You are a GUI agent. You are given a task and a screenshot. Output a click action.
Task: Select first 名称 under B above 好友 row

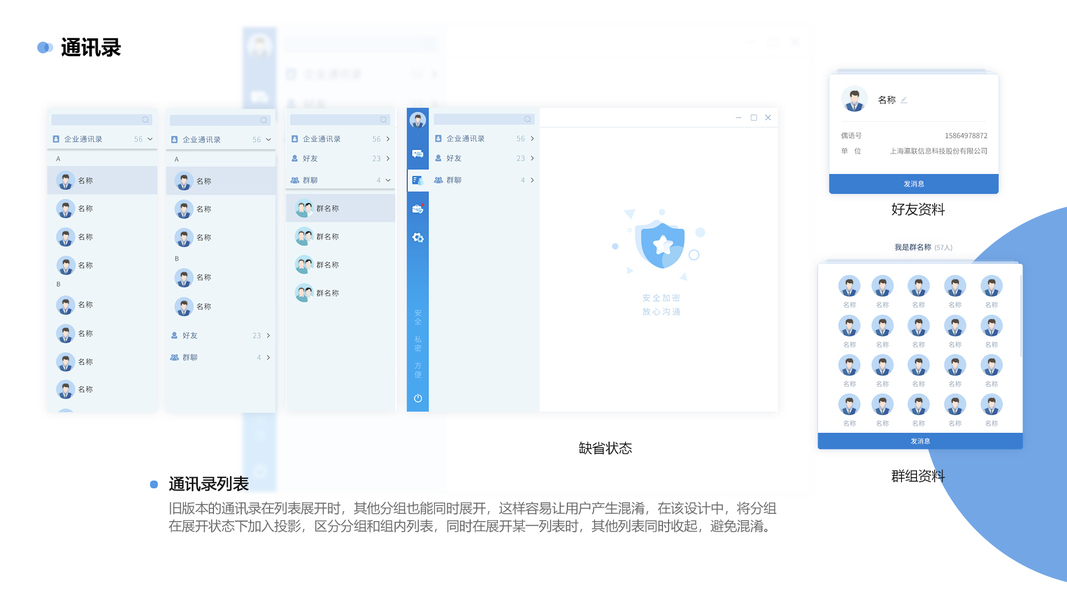tap(220, 278)
